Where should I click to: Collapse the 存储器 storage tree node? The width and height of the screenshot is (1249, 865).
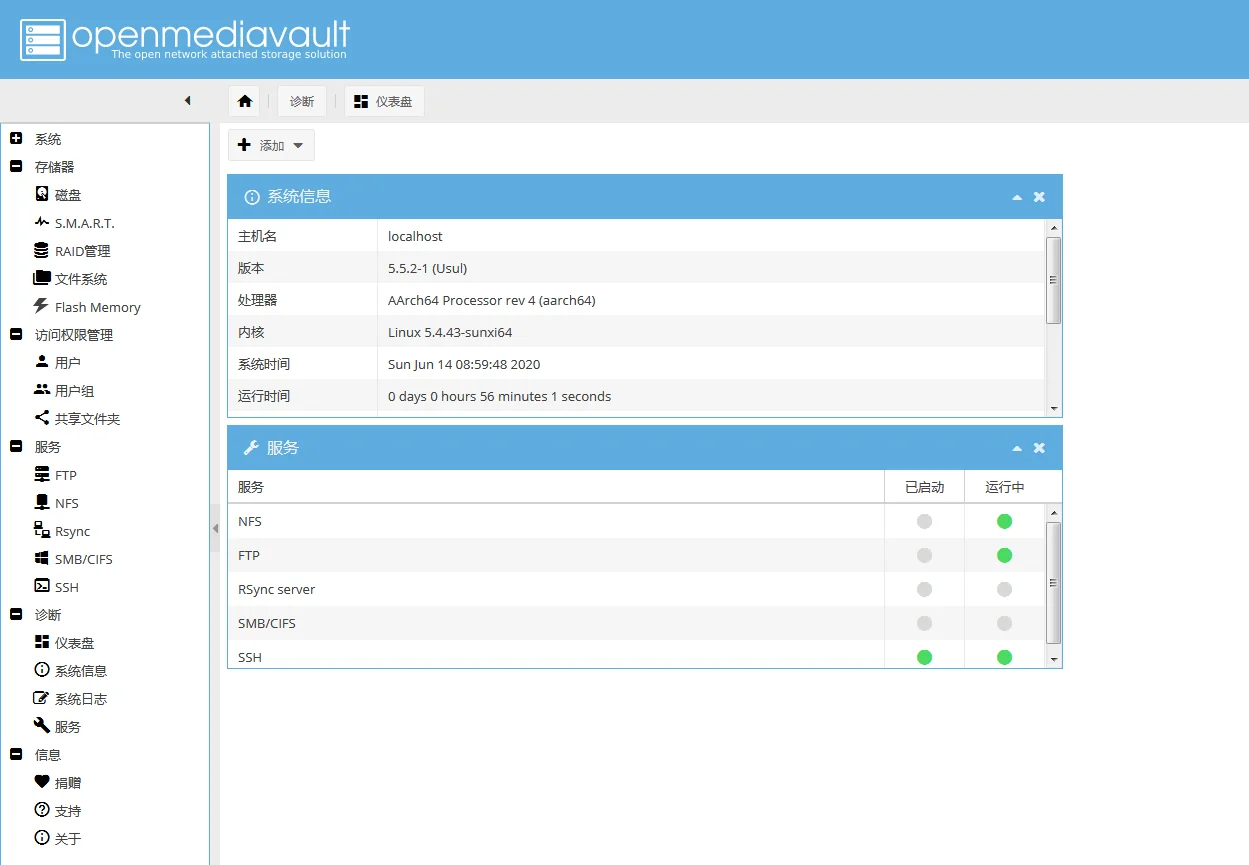16,167
